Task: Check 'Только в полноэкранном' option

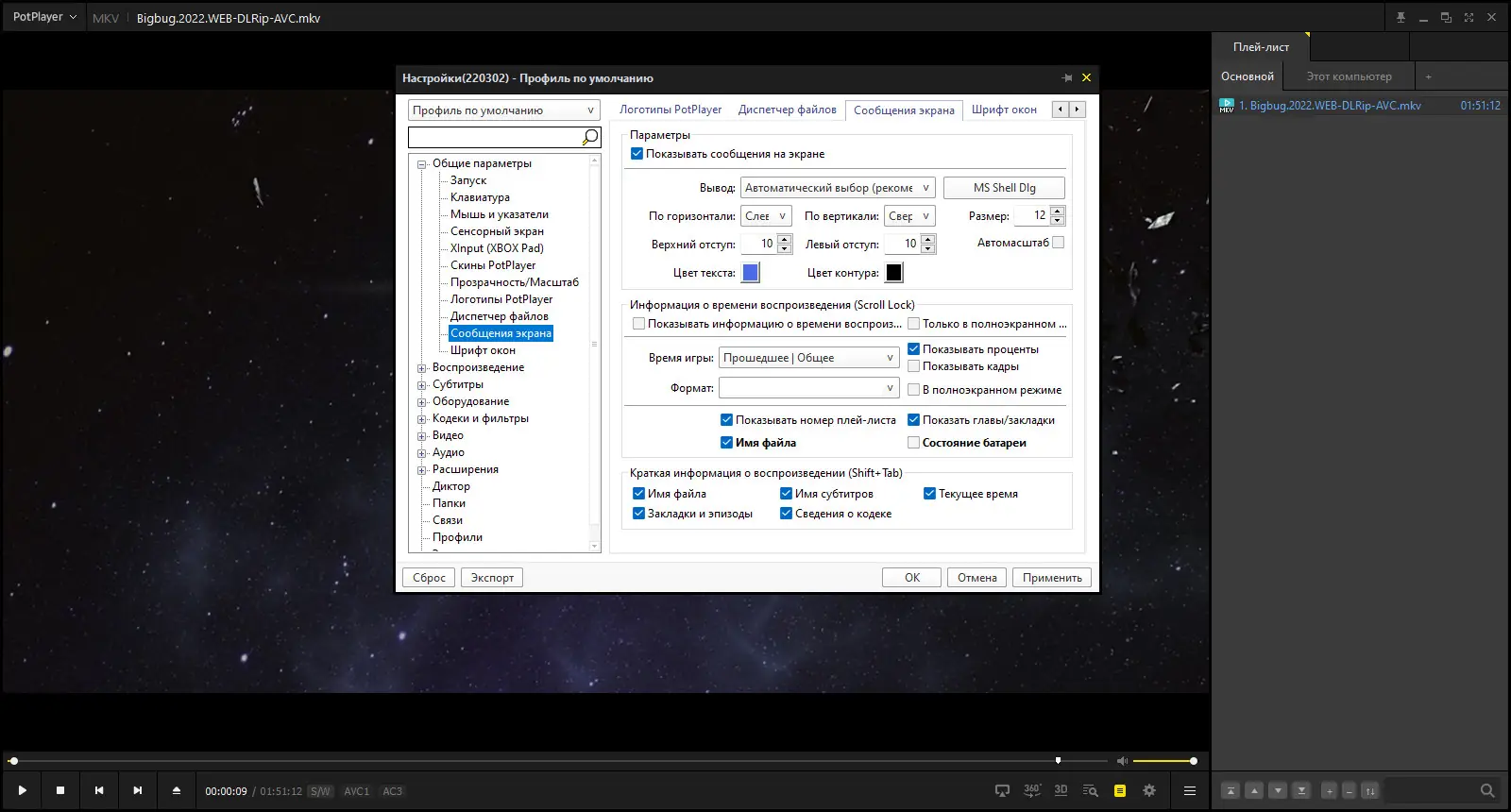Action: (913, 324)
